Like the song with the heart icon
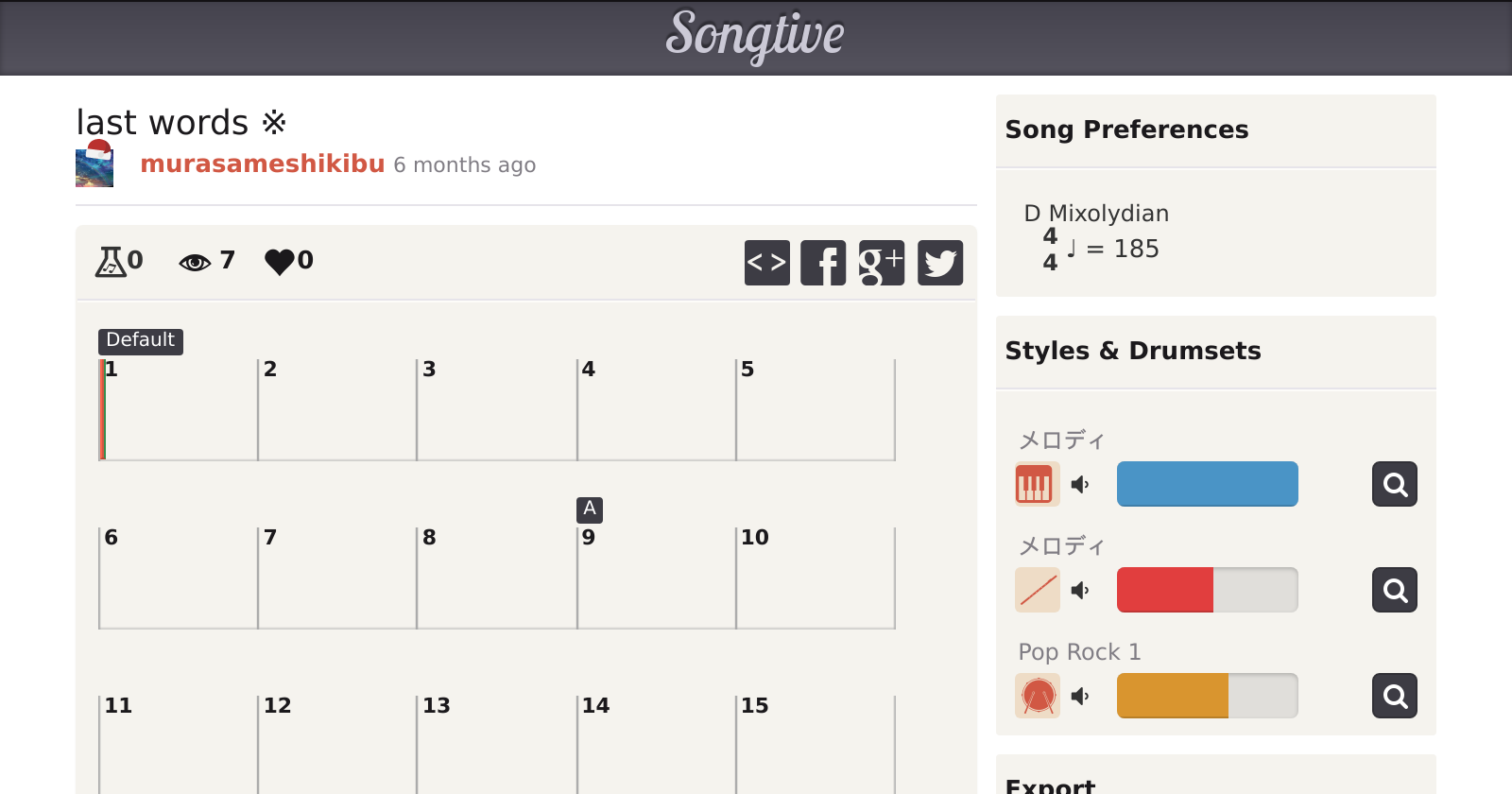This screenshot has width=1512, height=794. 280,261
